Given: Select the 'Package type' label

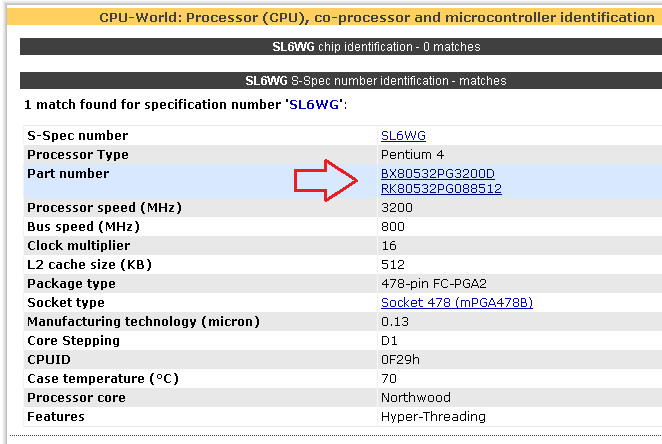Looking at the screenshot, I should tap(71, 283).
